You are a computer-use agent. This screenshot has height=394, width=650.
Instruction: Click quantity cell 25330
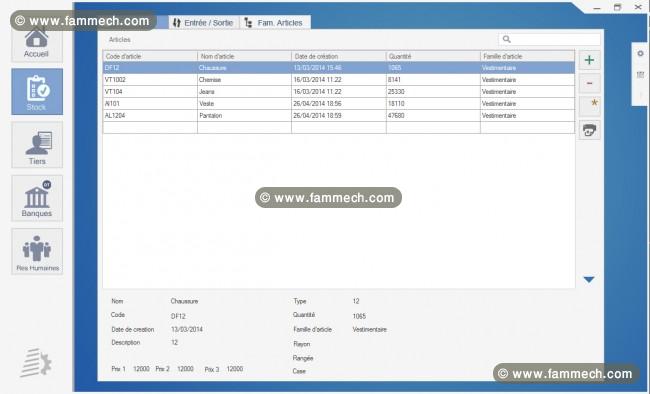point(433,92)
